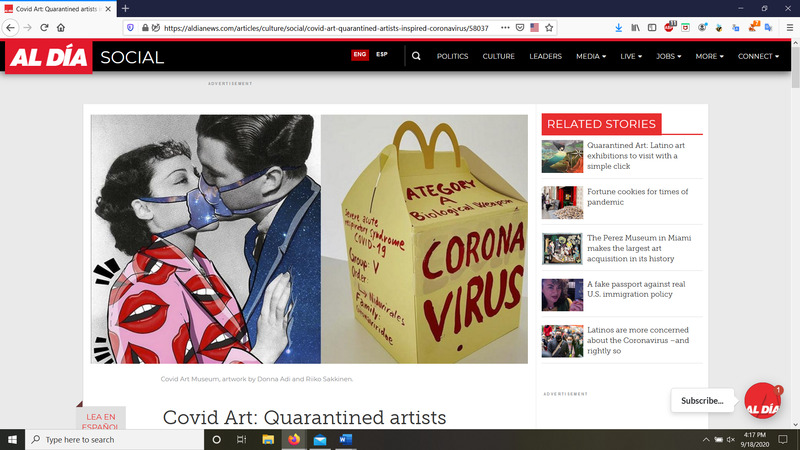Viewport: 800px width, 450px height.
Task: Switch site language to ENG
Action: 360,55
